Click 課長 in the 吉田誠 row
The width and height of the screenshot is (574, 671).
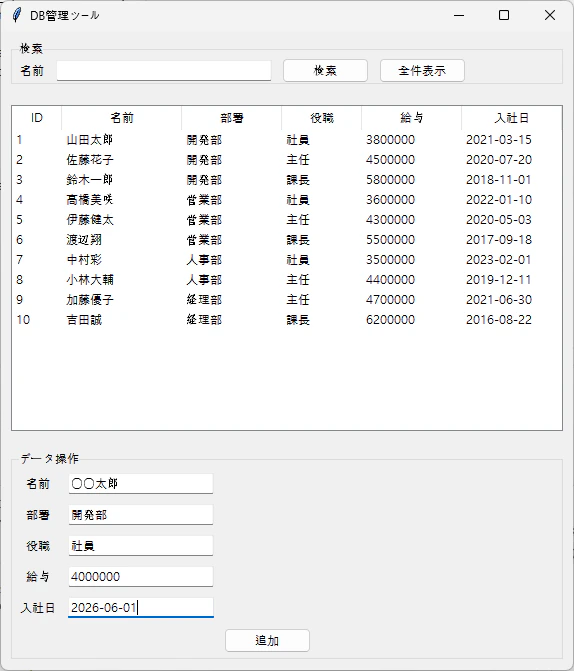coord(298,320)
